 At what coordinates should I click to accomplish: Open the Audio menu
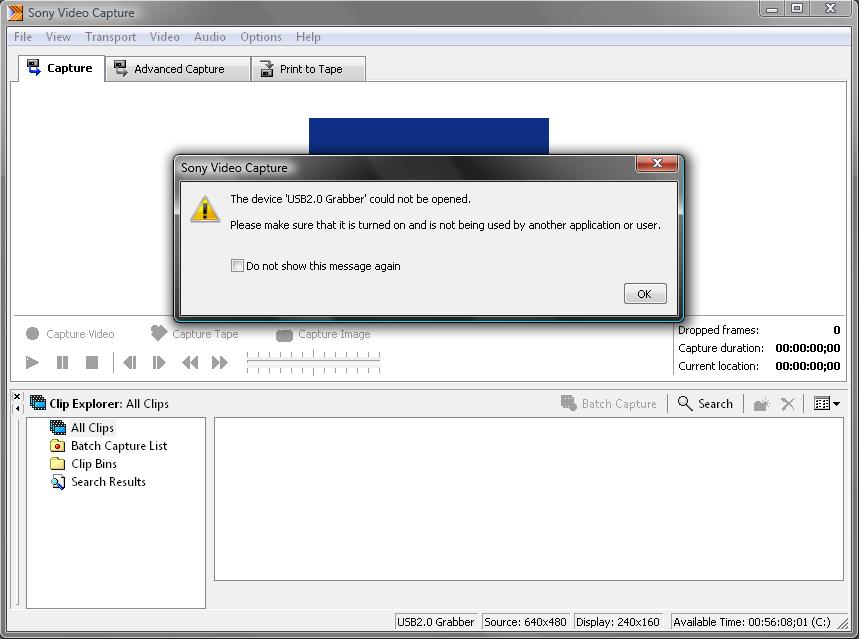(x=209, y=37)
